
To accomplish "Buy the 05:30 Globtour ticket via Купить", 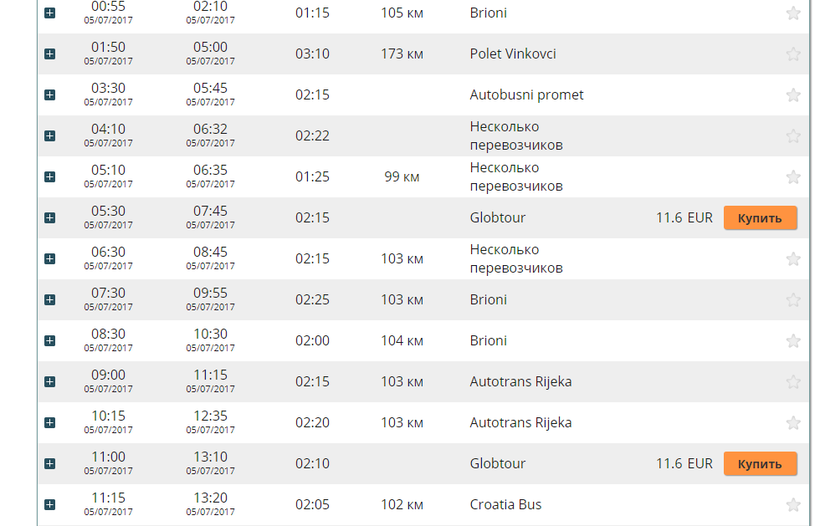I will pos(760,218).
